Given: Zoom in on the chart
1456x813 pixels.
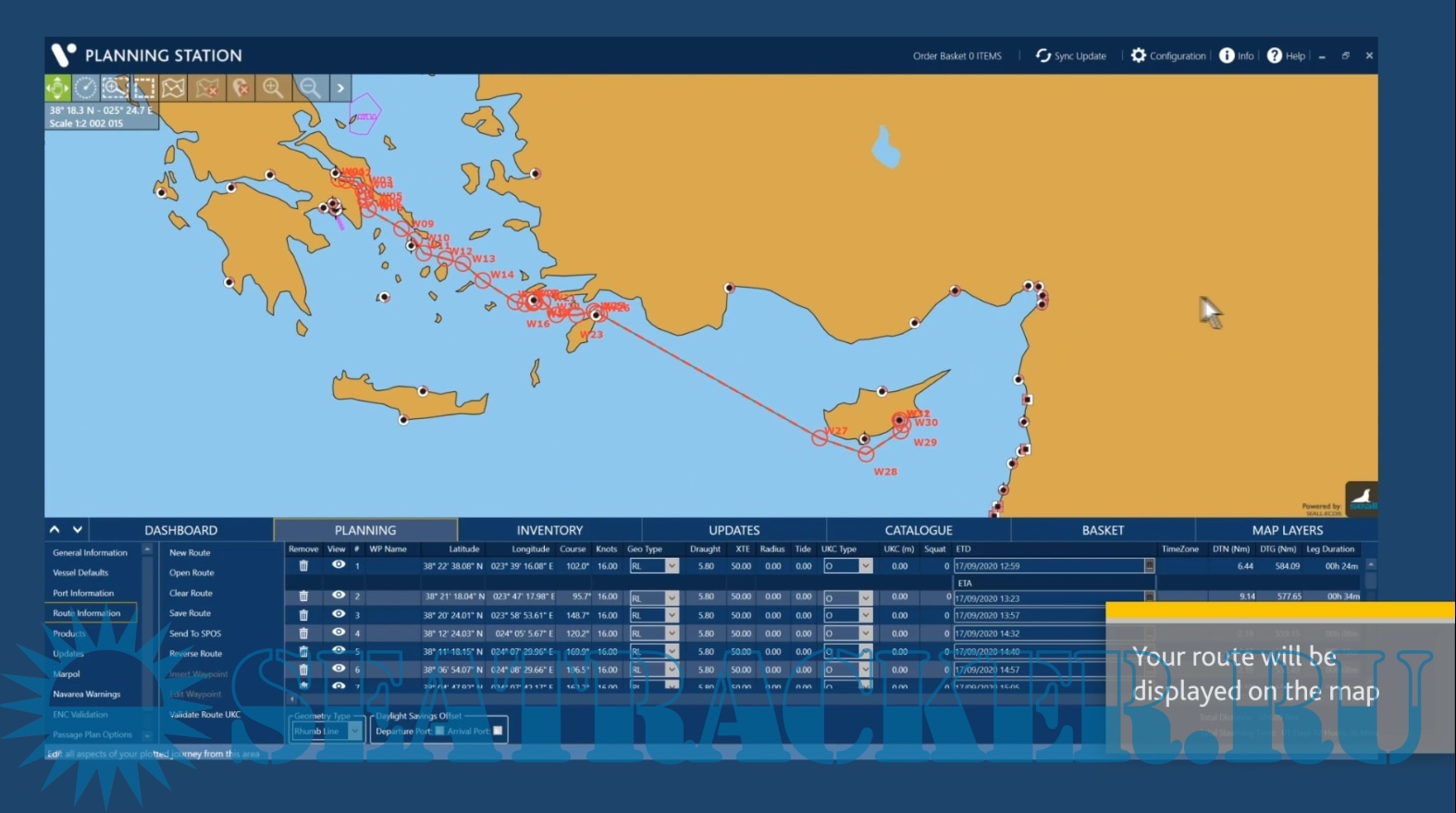Looking at the screenshot, I should [x=273, y=88].
